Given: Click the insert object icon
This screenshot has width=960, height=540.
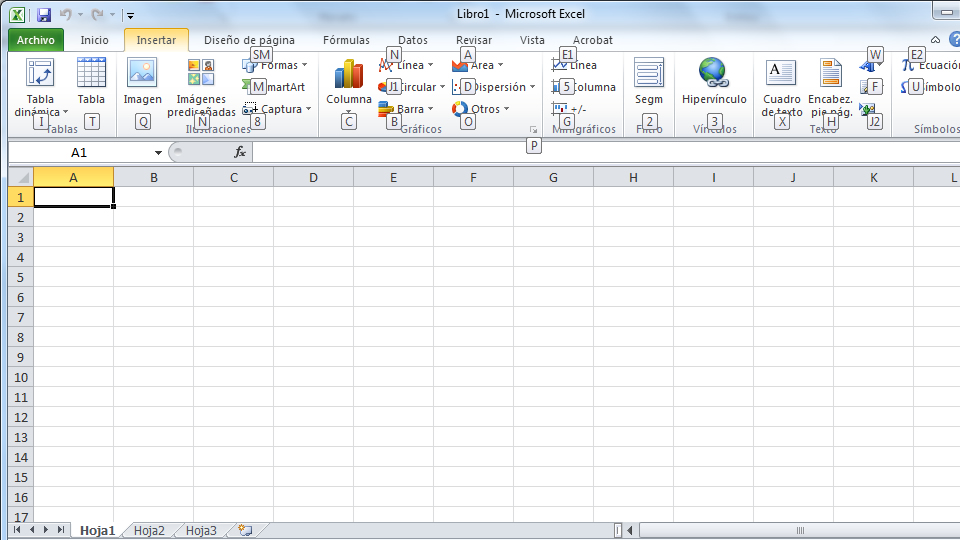Looking at the screenshot, I should (868, 110).
